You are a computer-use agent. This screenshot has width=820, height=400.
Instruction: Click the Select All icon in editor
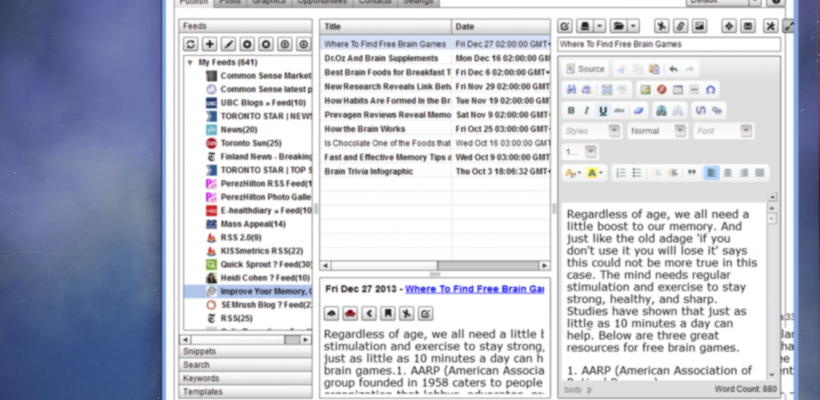pyautogui.click(x=607, y=89)
